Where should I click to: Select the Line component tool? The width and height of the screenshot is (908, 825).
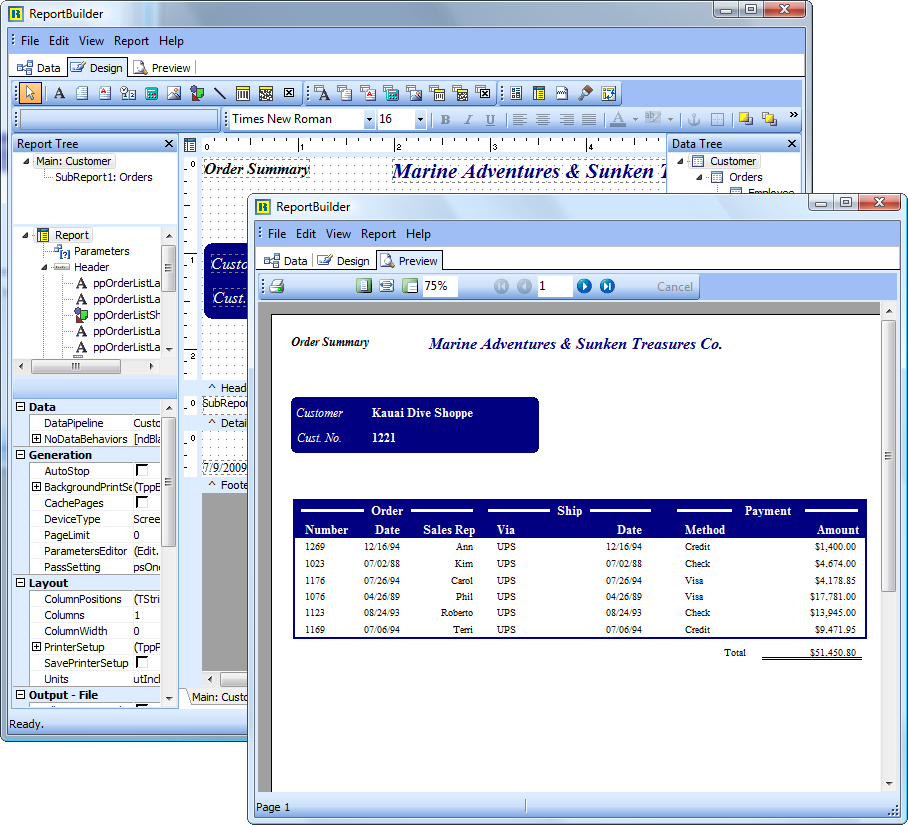(219, 93)
